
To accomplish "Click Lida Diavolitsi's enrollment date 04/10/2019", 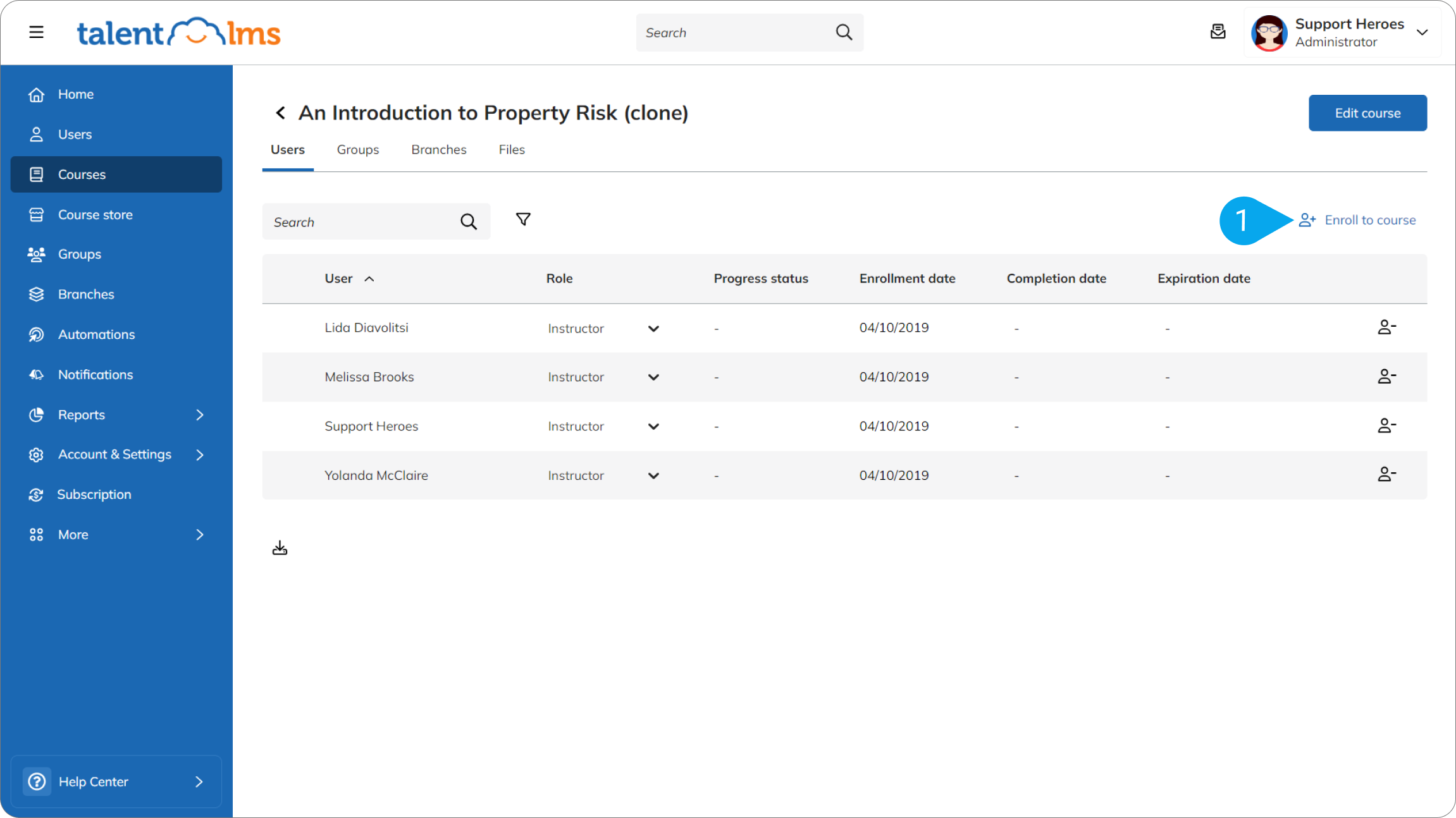I will click(894, 327).
